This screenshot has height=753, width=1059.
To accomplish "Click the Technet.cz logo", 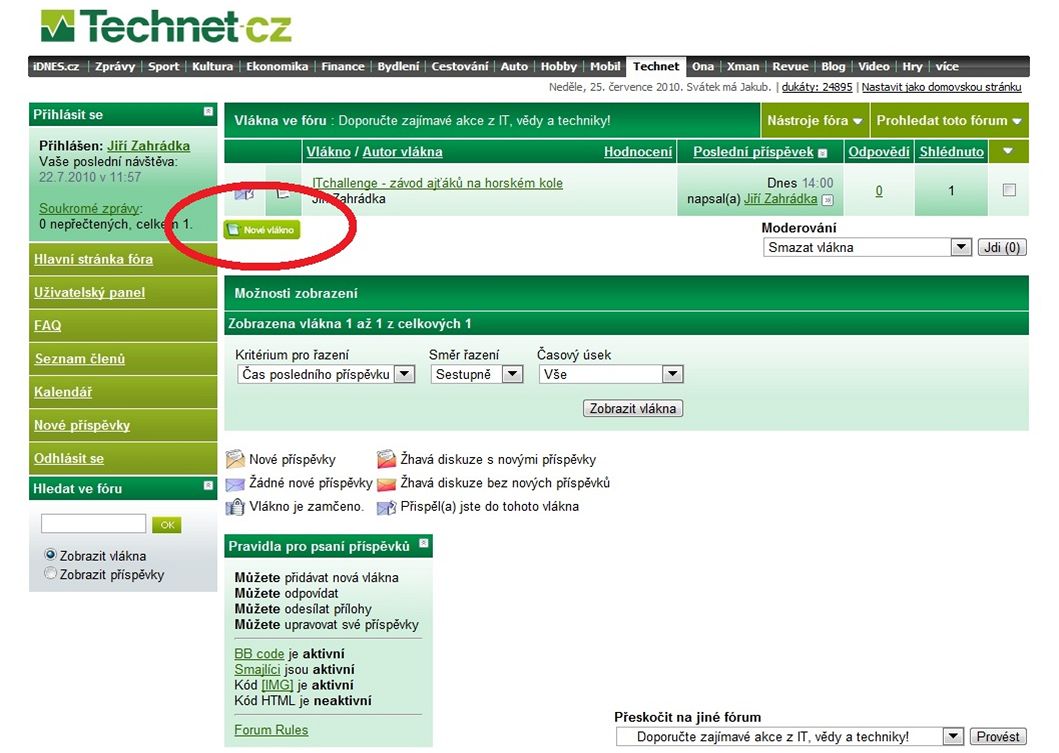I will point(166,28).
